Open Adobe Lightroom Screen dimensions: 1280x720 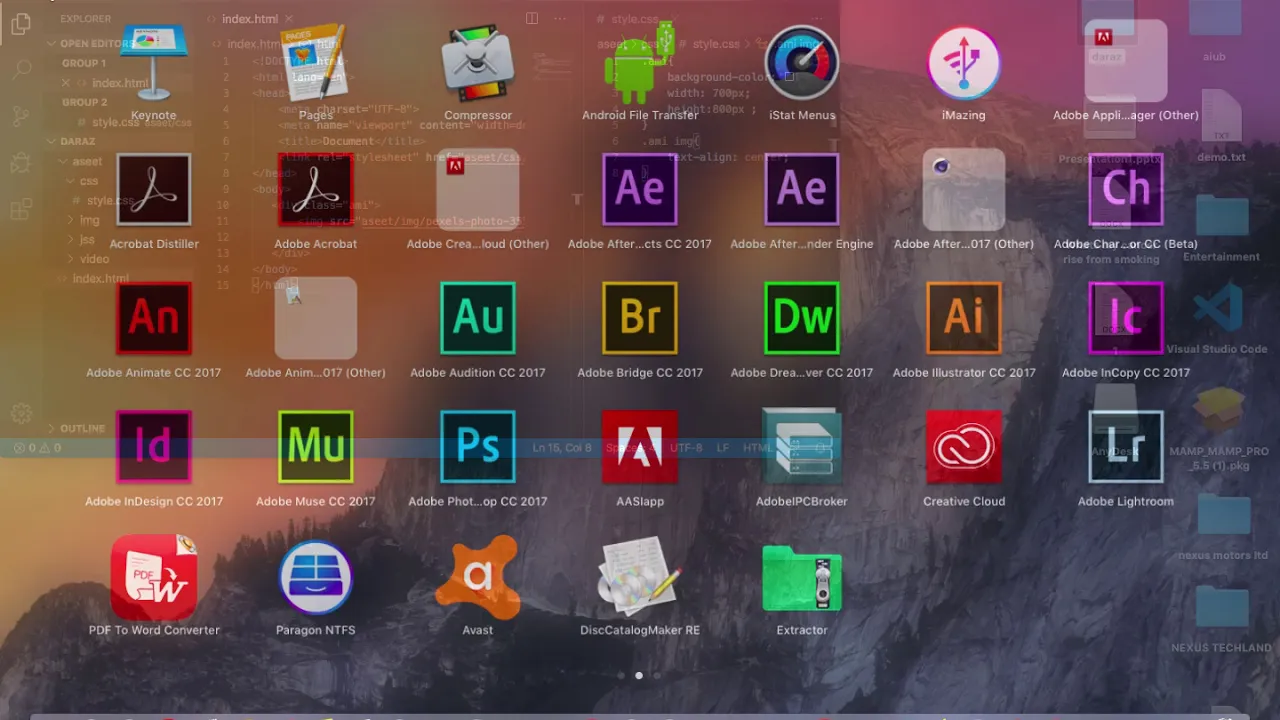click(1126, 447)
